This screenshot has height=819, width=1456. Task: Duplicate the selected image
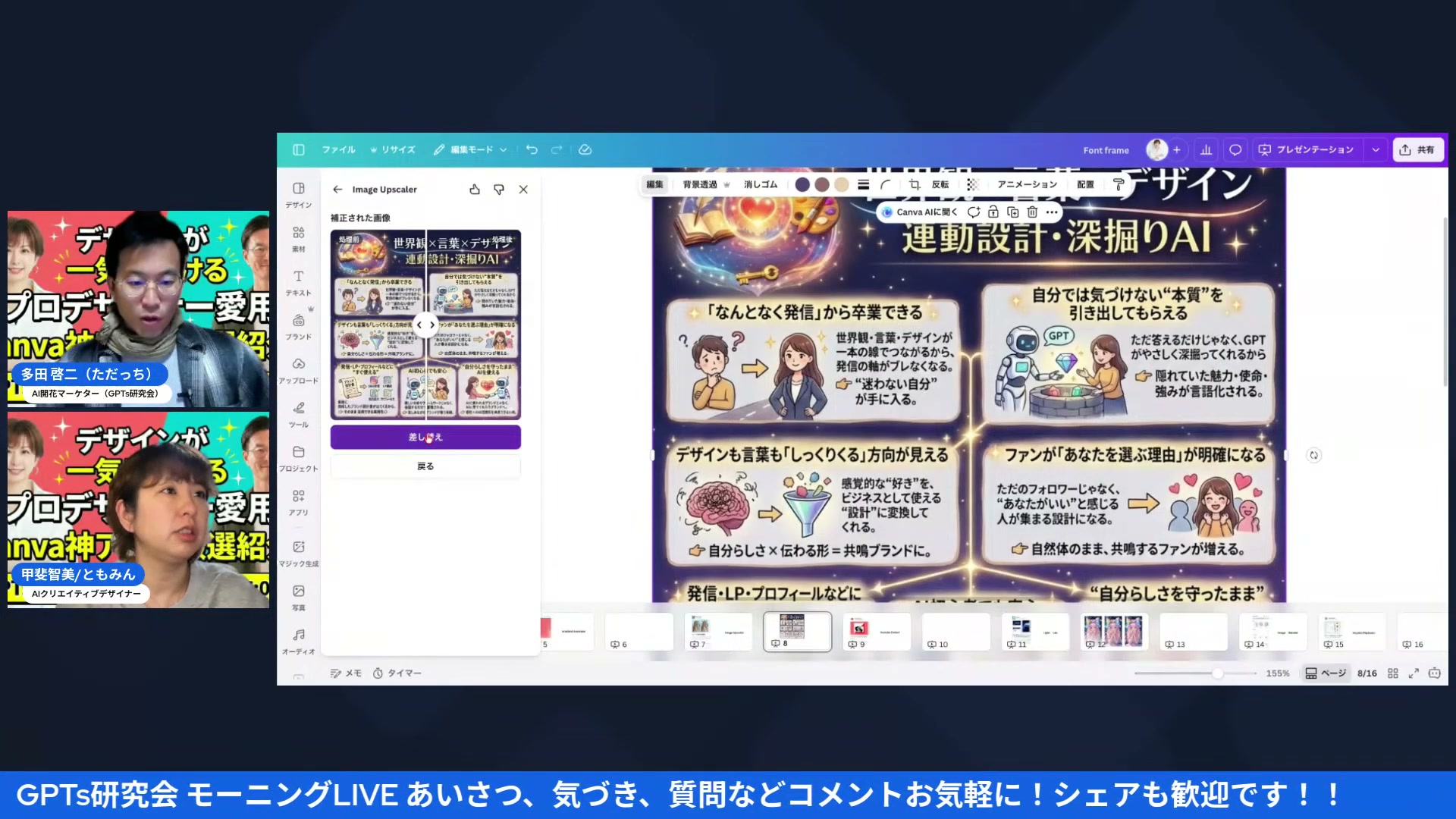[x=1012, y=212]
